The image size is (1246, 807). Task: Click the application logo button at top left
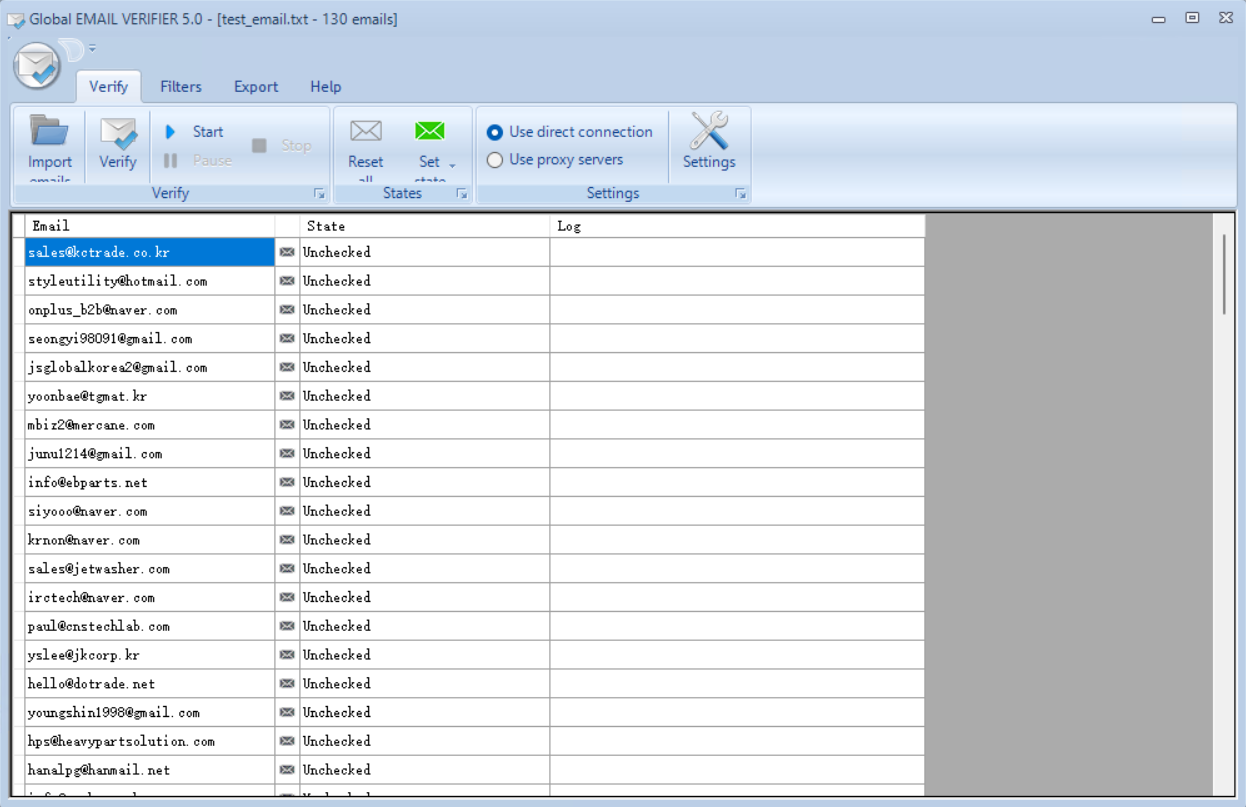(37, 67)
